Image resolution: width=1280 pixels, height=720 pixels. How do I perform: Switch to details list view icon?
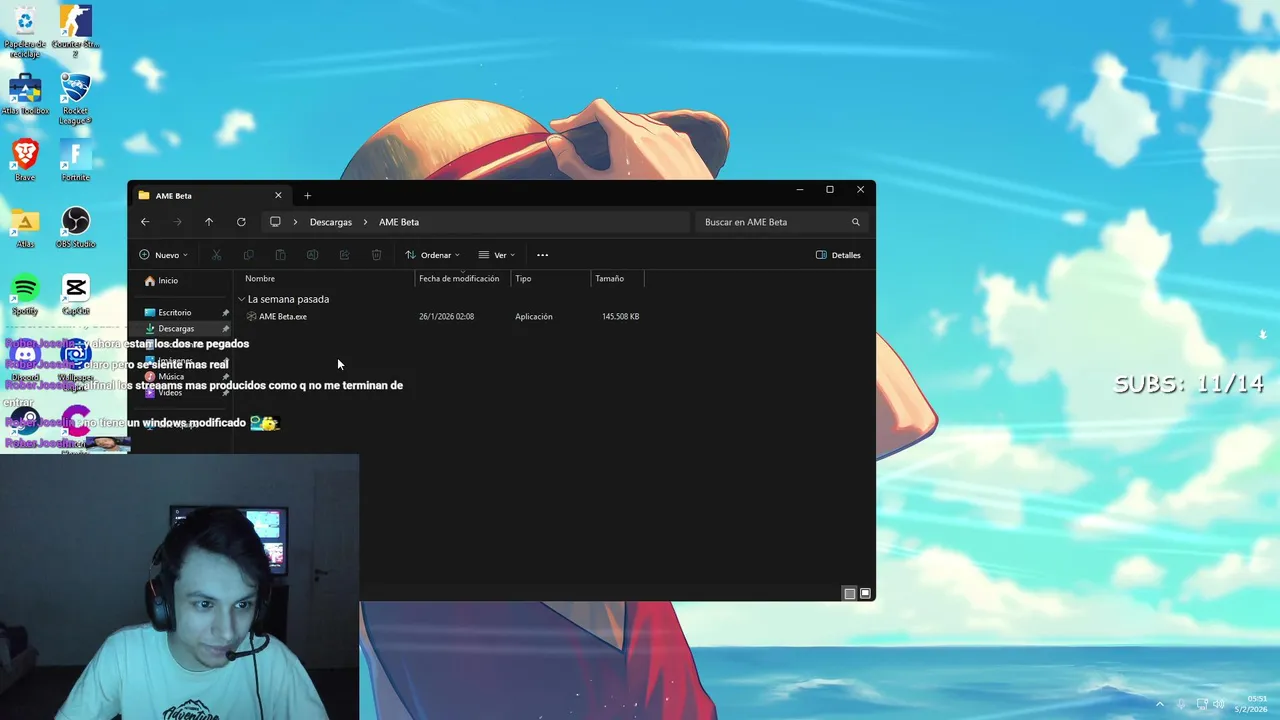point(850,593)
